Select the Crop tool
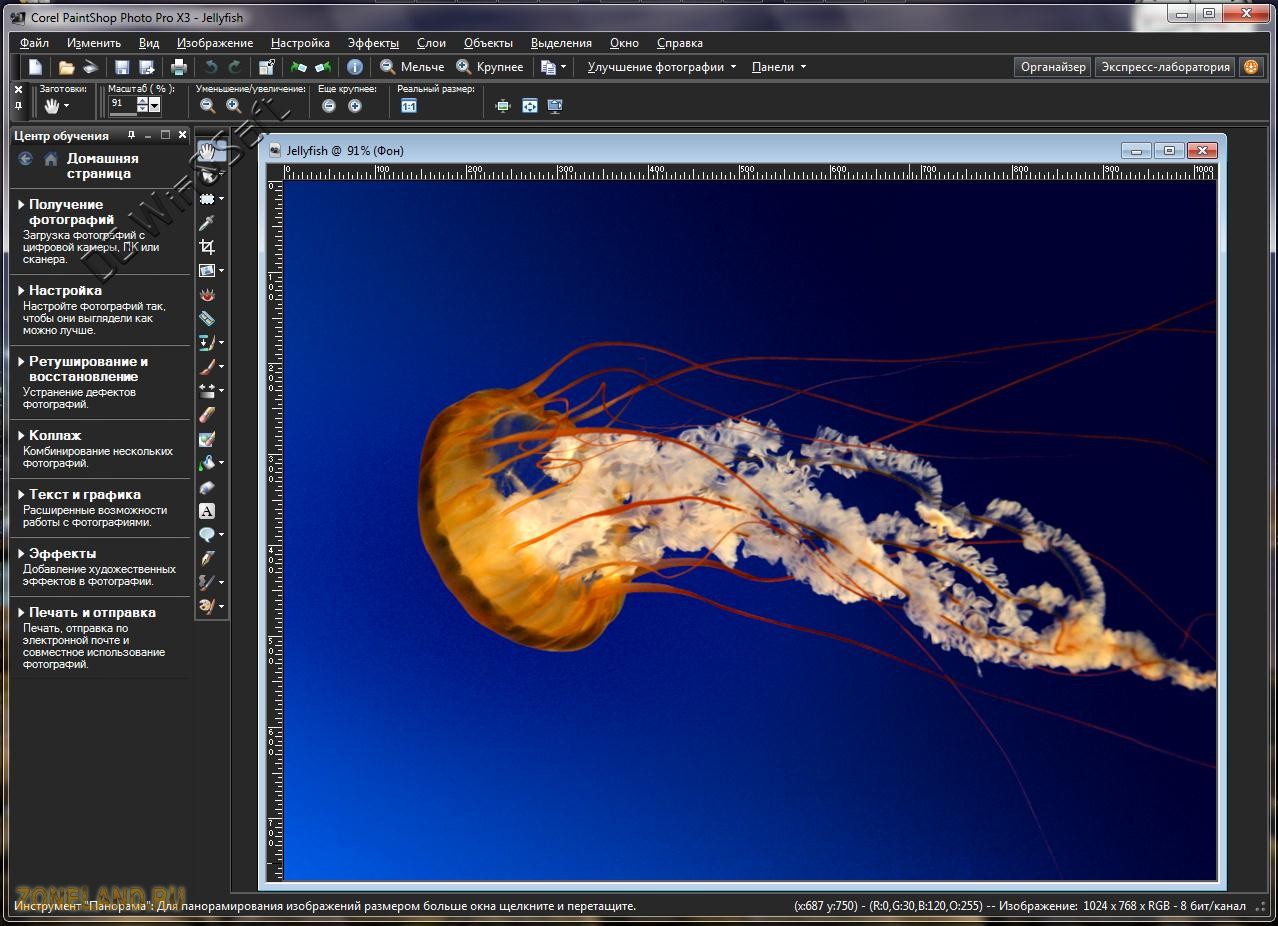This screenshot has width=1278, height=926. coord(207,247)
